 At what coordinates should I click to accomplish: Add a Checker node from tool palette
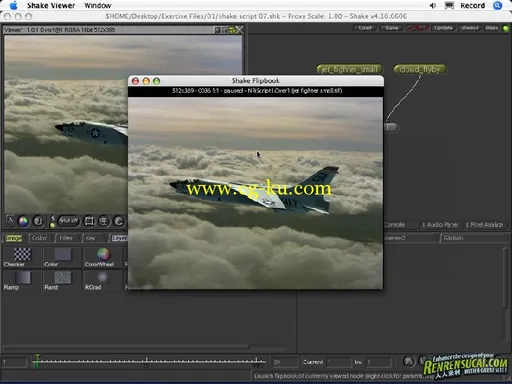pyautogui.click(x=22, y=257)
